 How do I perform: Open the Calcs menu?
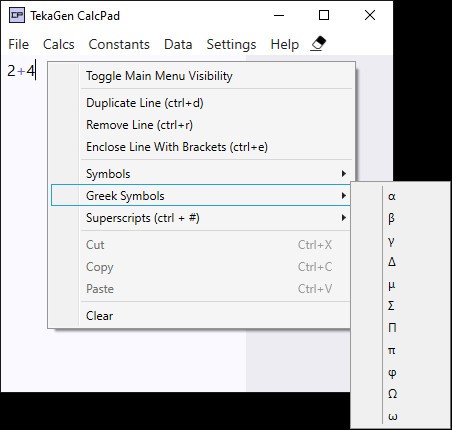59,44
